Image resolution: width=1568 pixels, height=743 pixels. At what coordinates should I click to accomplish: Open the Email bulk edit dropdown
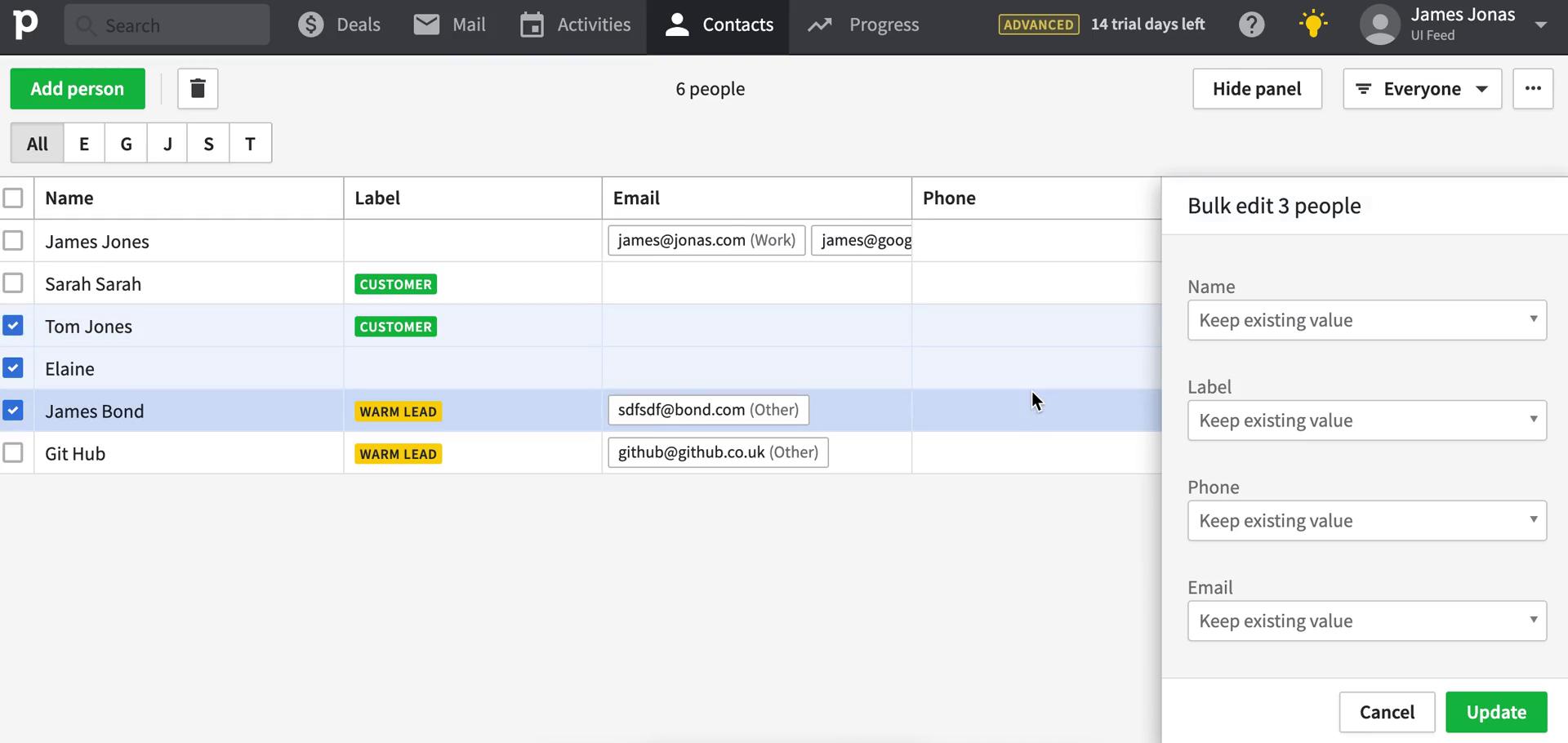click(1367, 621)
